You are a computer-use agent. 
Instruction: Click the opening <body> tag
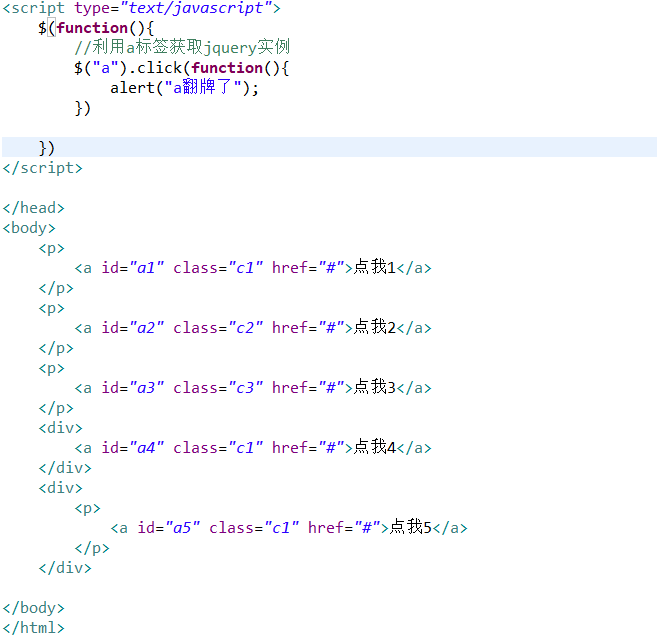pos(29,228)
